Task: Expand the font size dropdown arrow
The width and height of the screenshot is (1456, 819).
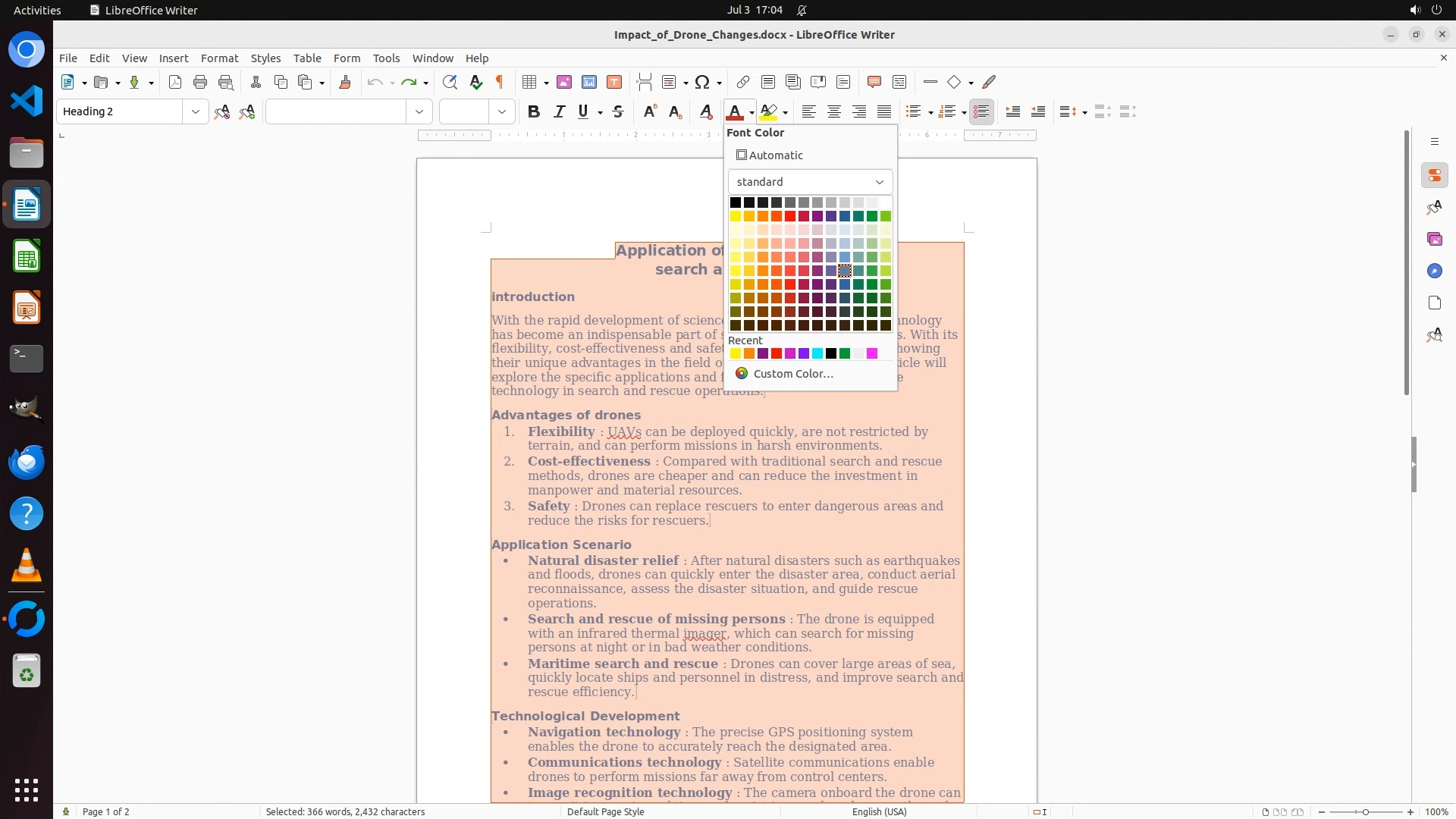Action: tap(502, 111)
